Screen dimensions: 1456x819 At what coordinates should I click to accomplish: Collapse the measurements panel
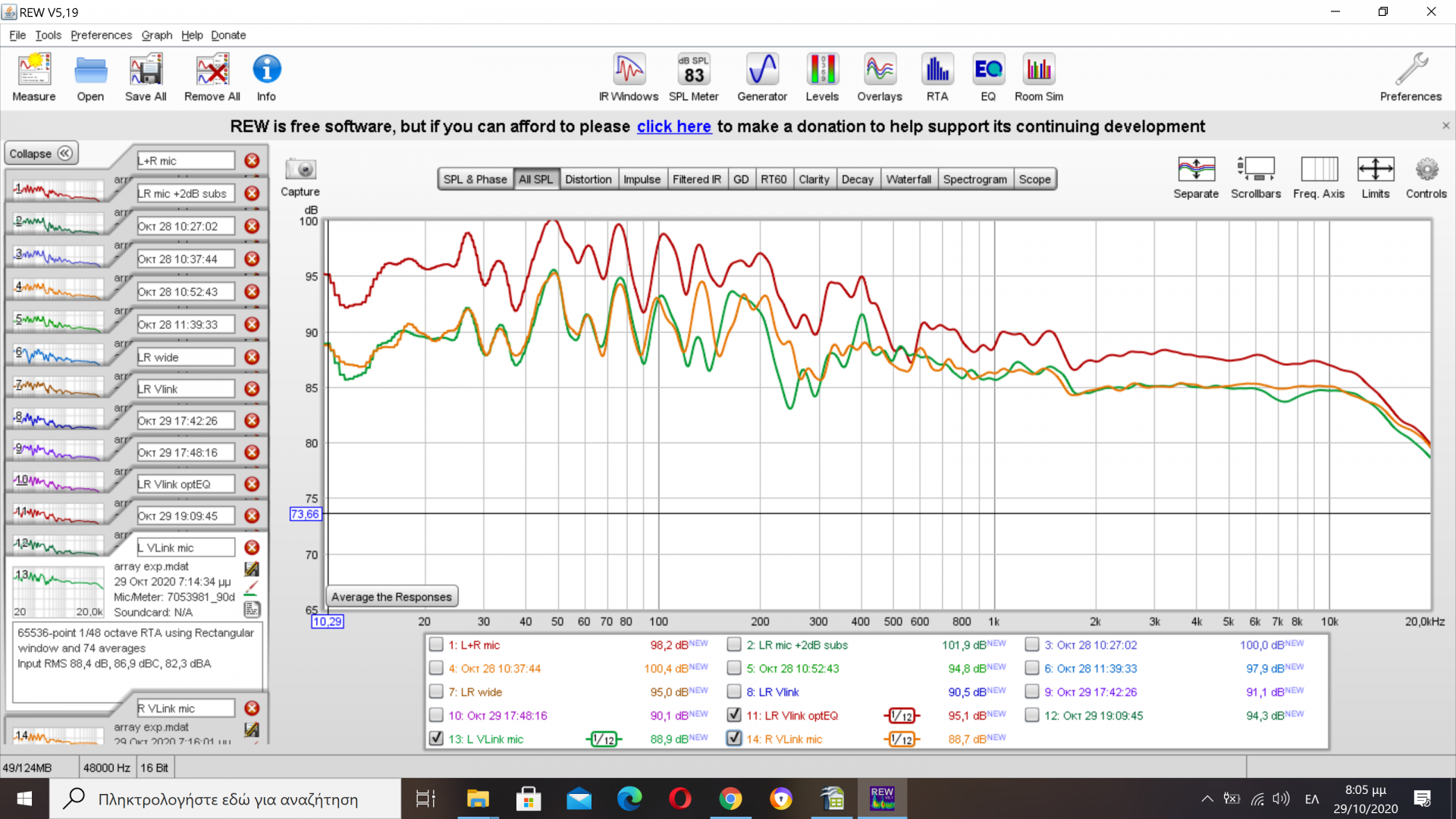click(41, 154)
